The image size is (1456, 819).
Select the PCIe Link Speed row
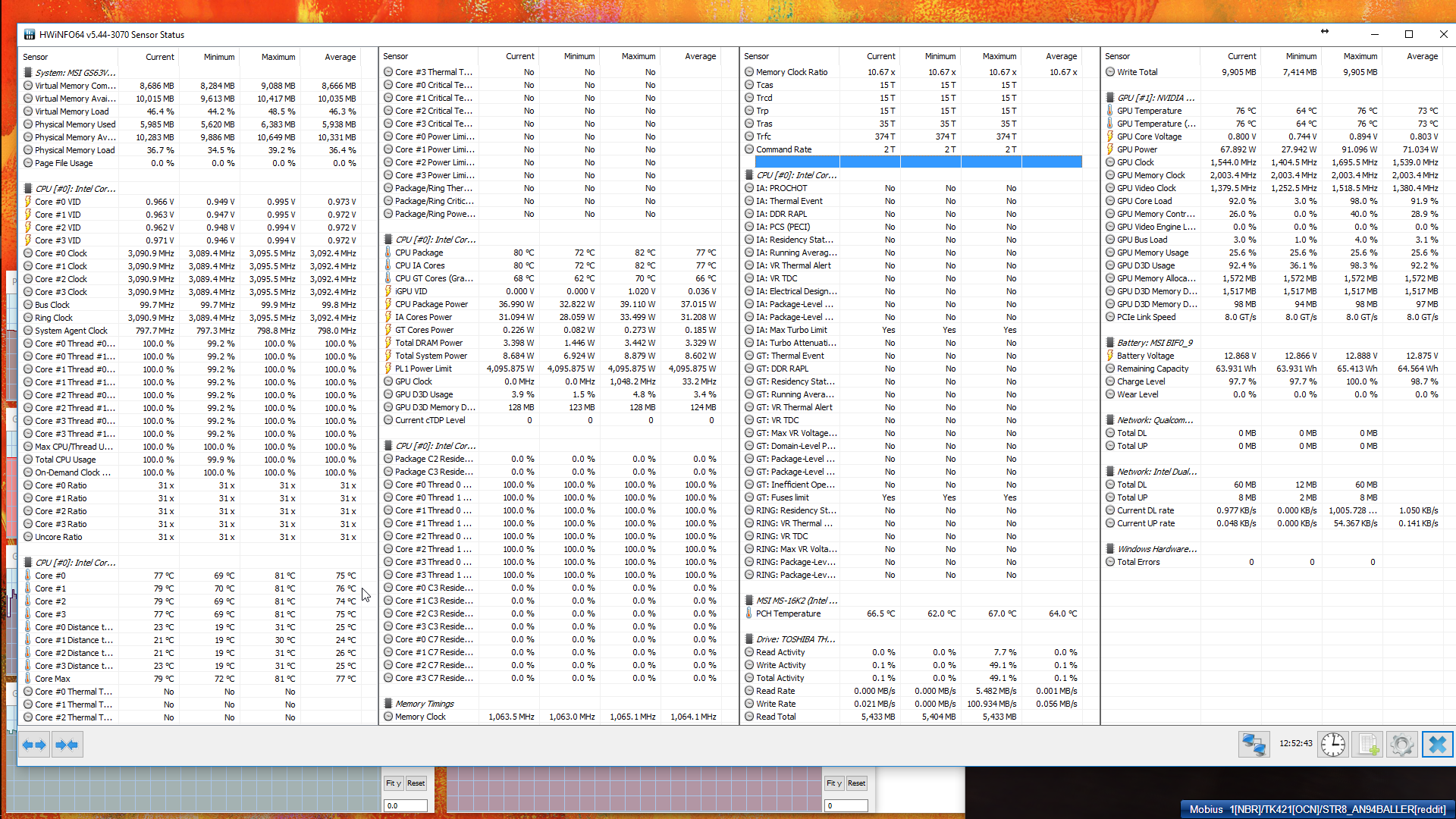click(1273, 317)
